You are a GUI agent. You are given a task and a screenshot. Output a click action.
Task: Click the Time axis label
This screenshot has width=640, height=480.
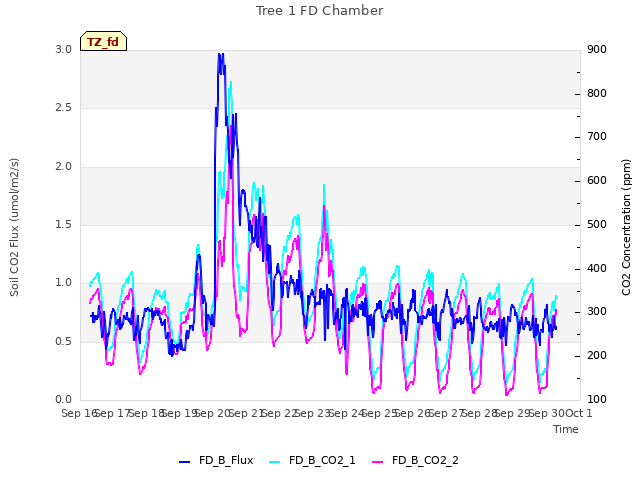tap(566, 429)
